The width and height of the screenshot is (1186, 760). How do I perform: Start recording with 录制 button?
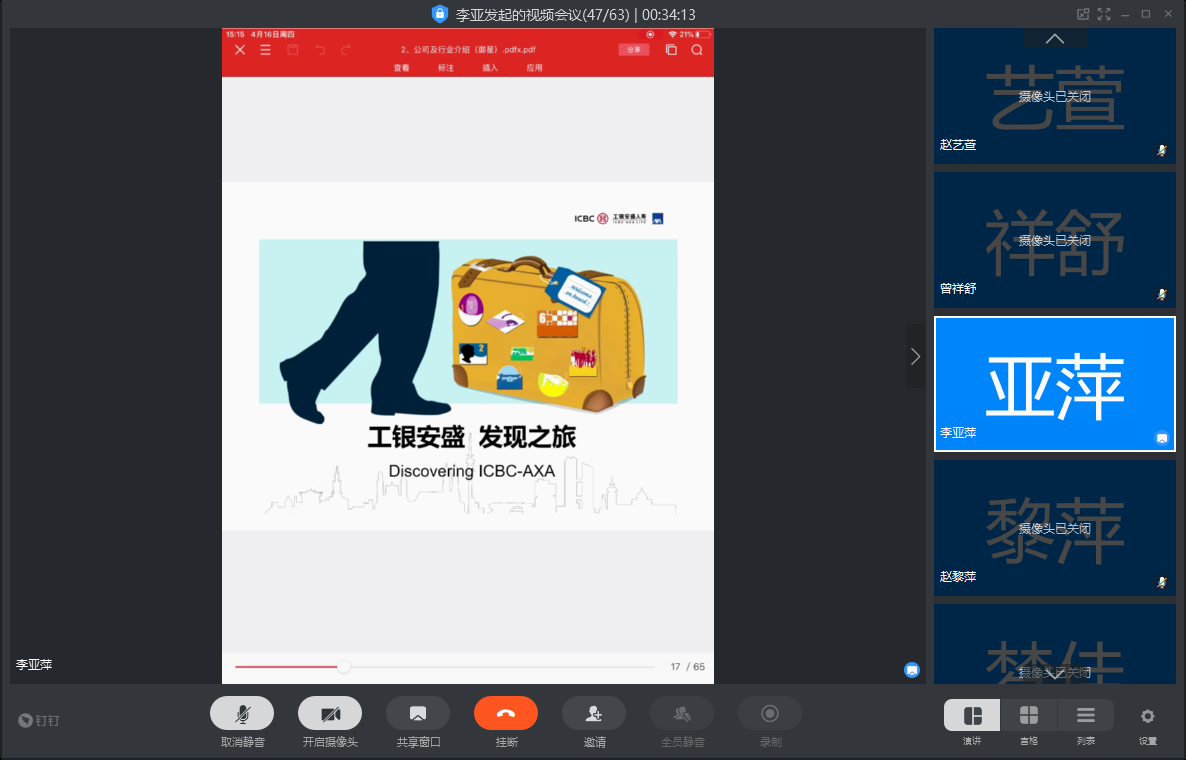(x=770, y=713)
